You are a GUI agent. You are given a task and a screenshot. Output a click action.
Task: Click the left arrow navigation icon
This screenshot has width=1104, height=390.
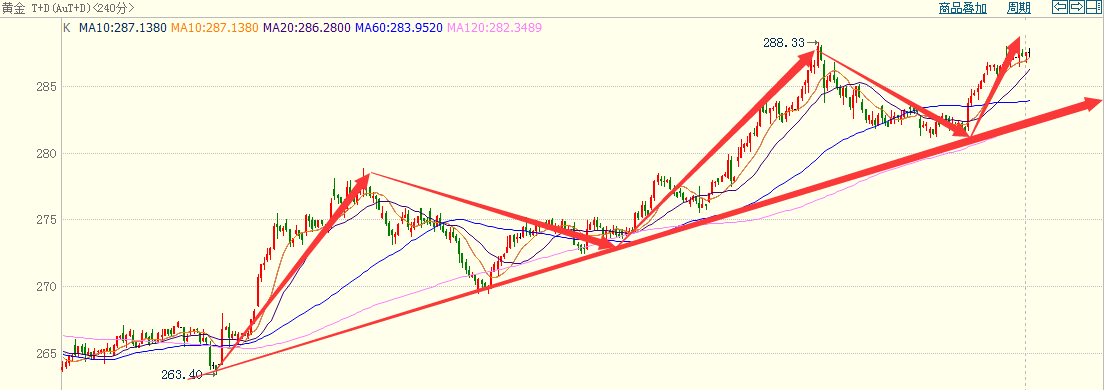[x=1060, y=8]
